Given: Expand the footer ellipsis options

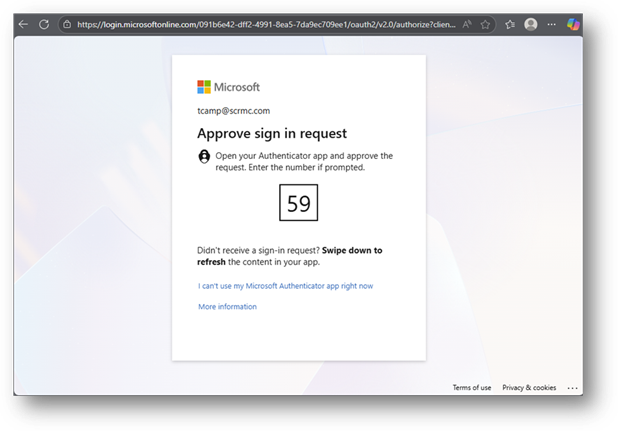Looking at the screenshot, I should pyautogui.click(x=572, y=387).
